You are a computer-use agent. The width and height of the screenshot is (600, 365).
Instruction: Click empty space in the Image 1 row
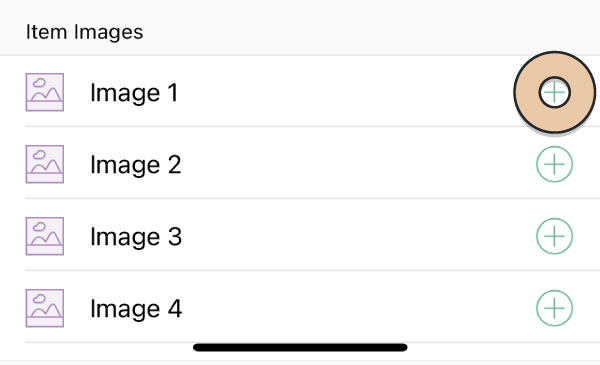(x=344, y=92)
